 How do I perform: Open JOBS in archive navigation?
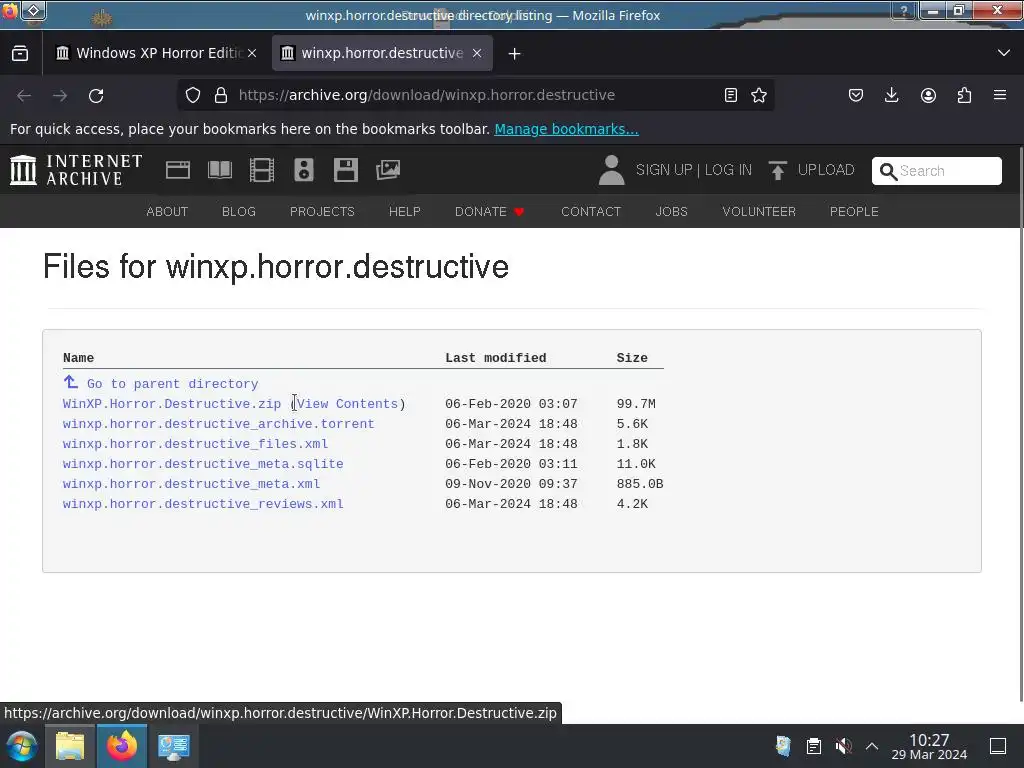[x=671, y=212]
